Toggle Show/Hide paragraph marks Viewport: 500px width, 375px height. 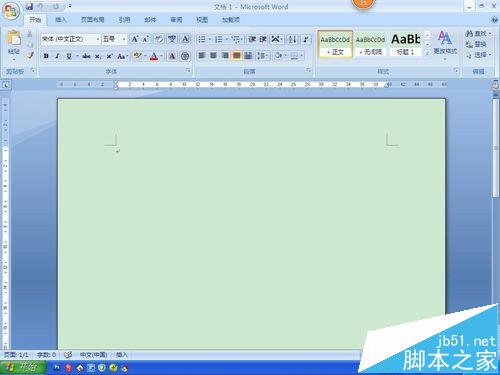pos(305,39)
